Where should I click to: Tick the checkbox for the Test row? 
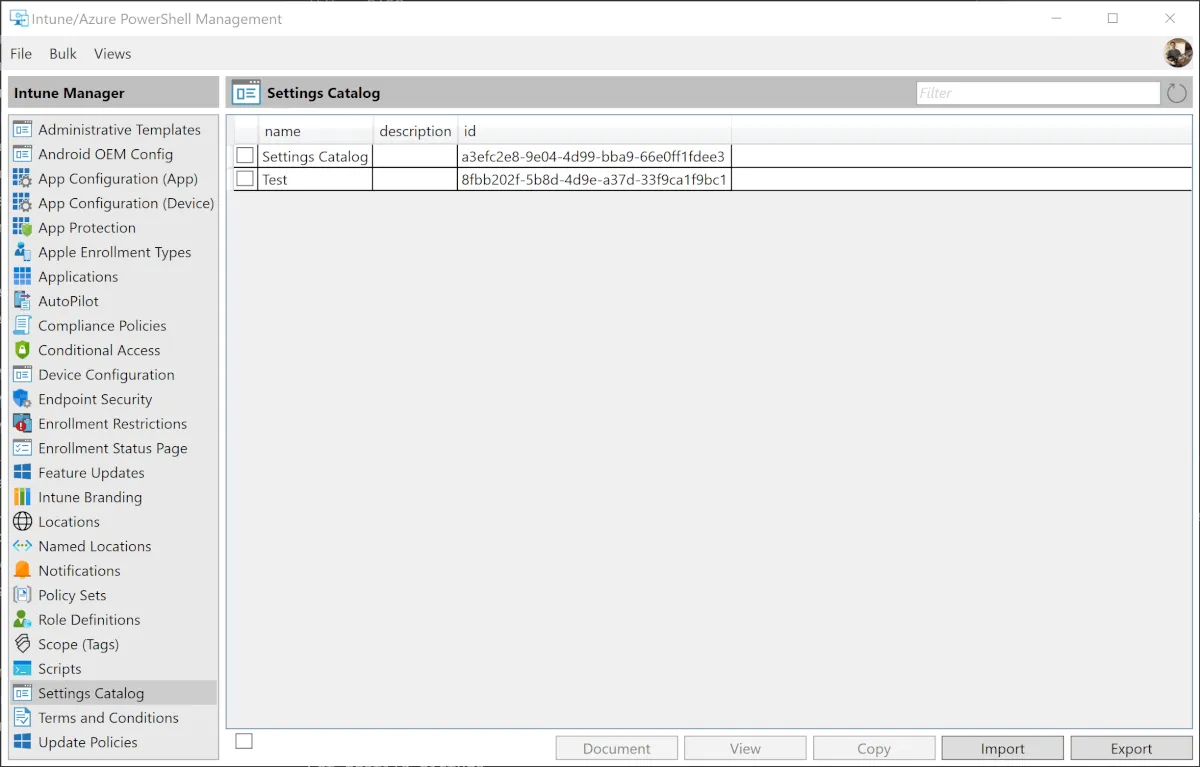[x=245, y=179]
